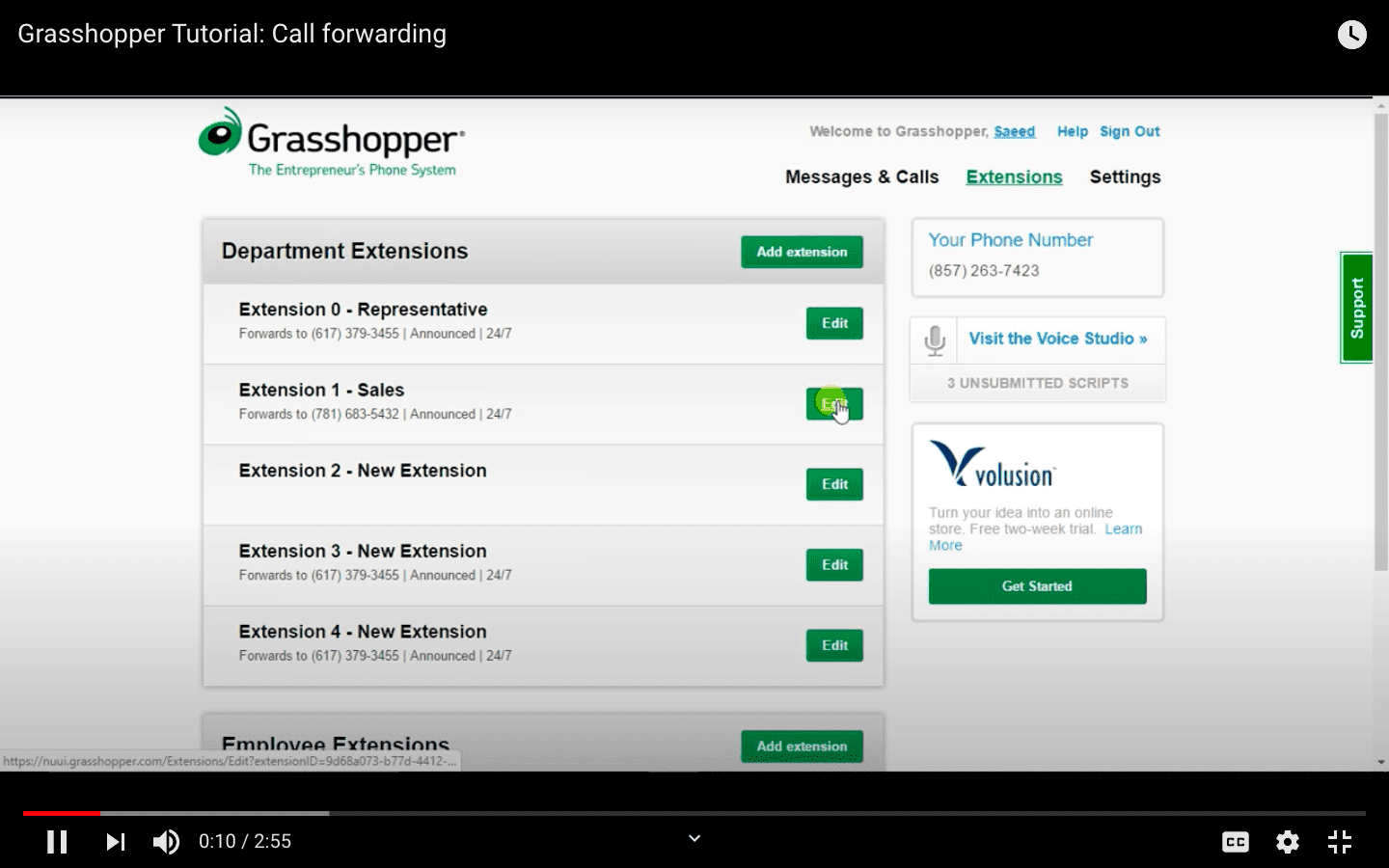Click the Extension 2 - New Extension title
The height and width of the screenshot is (868, 1389).
(x=363, y=471)
